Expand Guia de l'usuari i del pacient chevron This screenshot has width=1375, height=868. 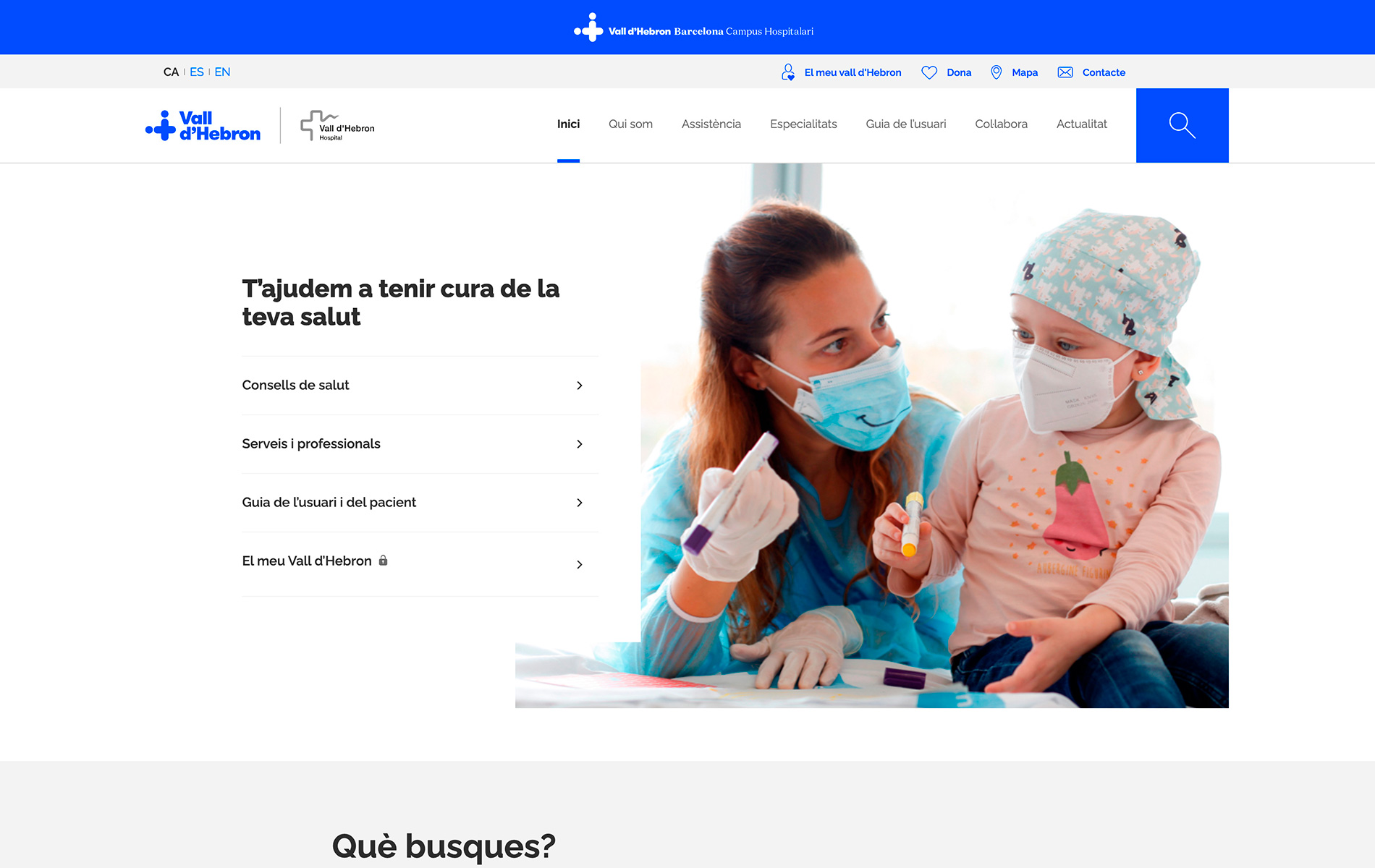579,503
